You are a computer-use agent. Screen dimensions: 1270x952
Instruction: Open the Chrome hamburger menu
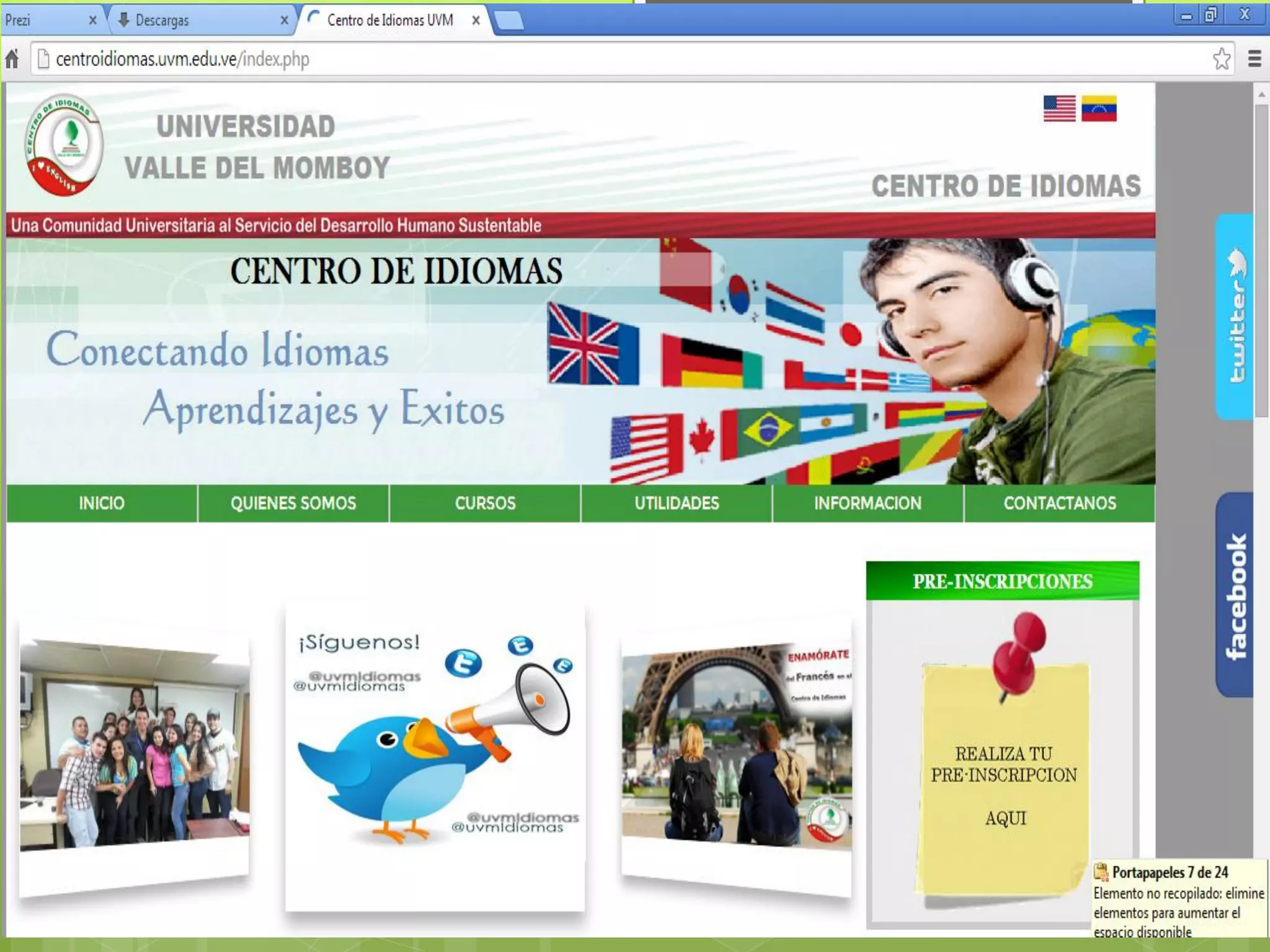point(1254,59)
